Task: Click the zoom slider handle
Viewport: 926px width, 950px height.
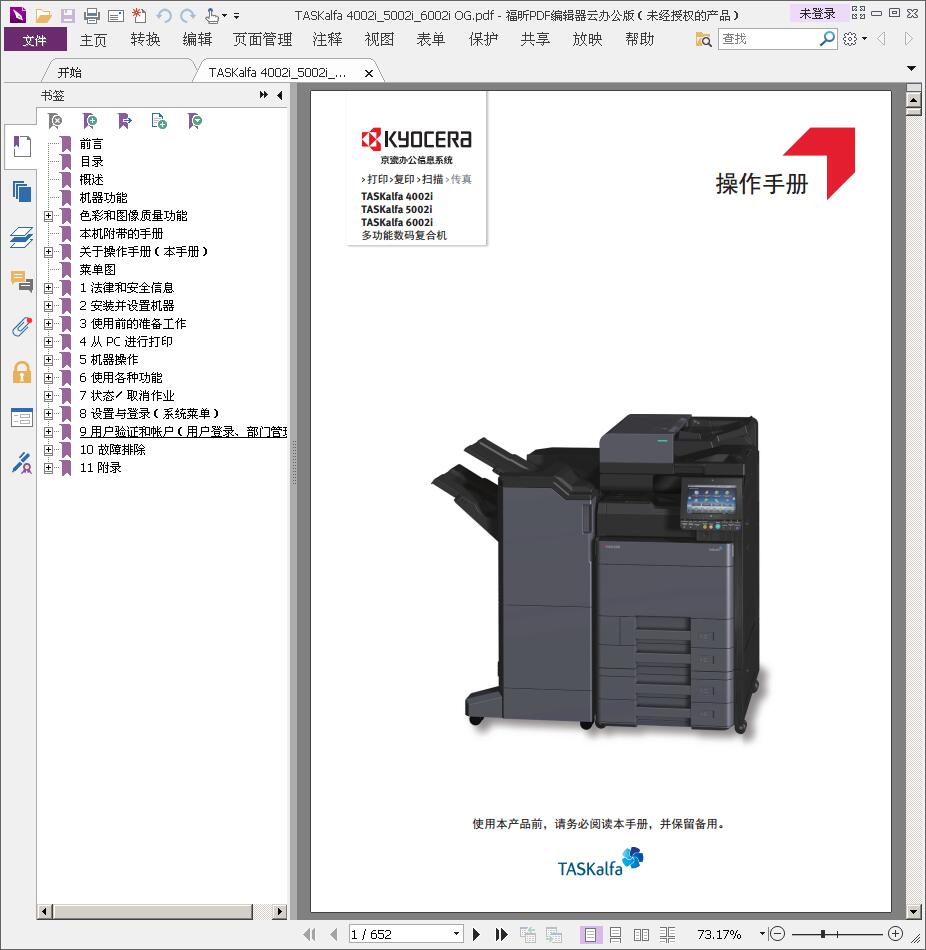Action: coord(822,934)
